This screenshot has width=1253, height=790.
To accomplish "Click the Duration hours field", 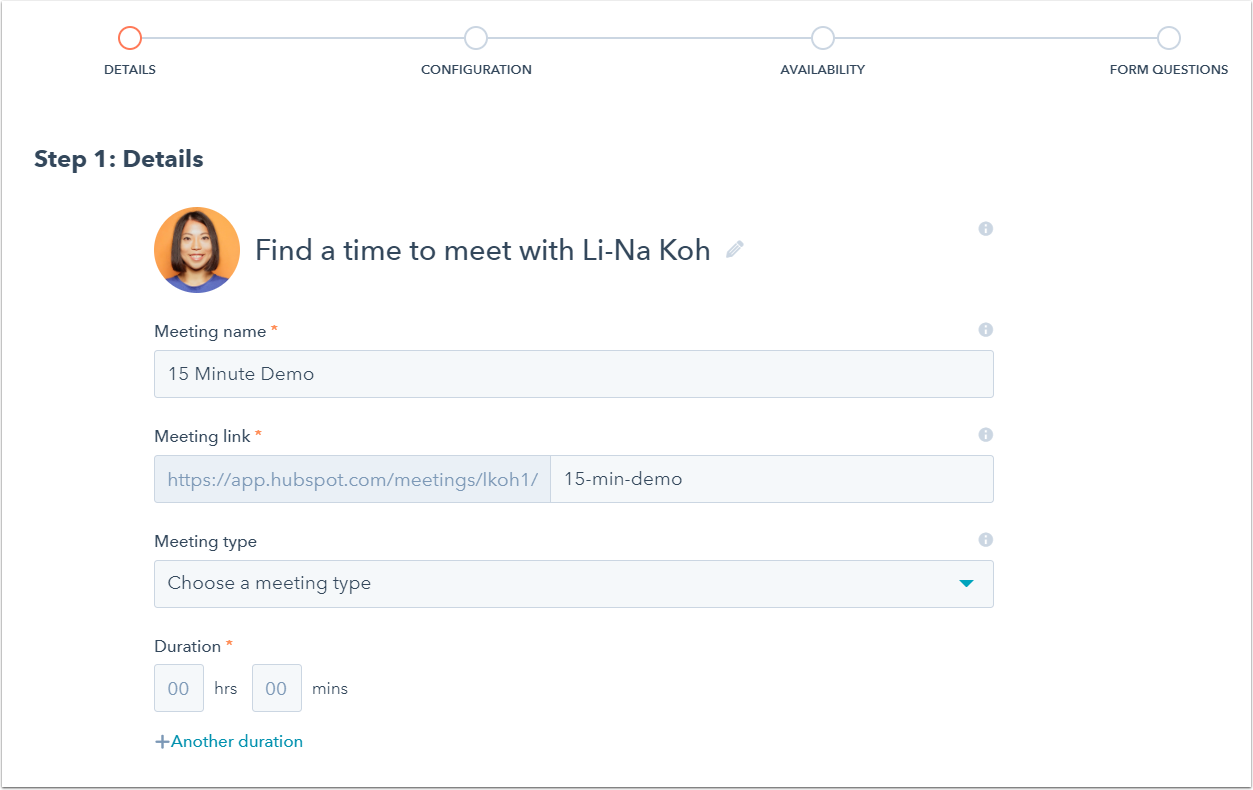I will pos(179,688).
